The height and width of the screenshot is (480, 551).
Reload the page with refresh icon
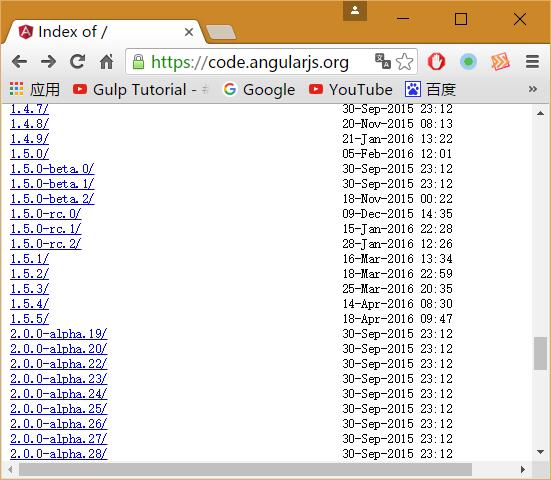[77, 62]
